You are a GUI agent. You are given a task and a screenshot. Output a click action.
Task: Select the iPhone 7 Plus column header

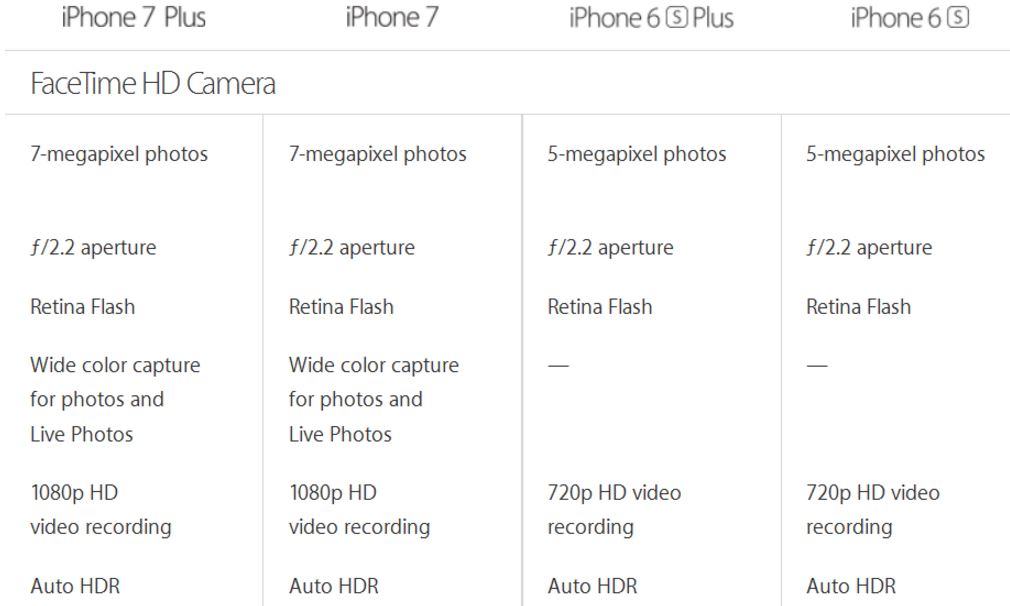tap(134, 18)
